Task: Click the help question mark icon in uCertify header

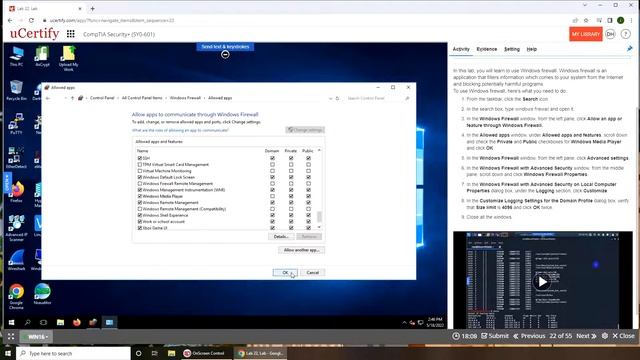Action: click(x=625, y=34)
